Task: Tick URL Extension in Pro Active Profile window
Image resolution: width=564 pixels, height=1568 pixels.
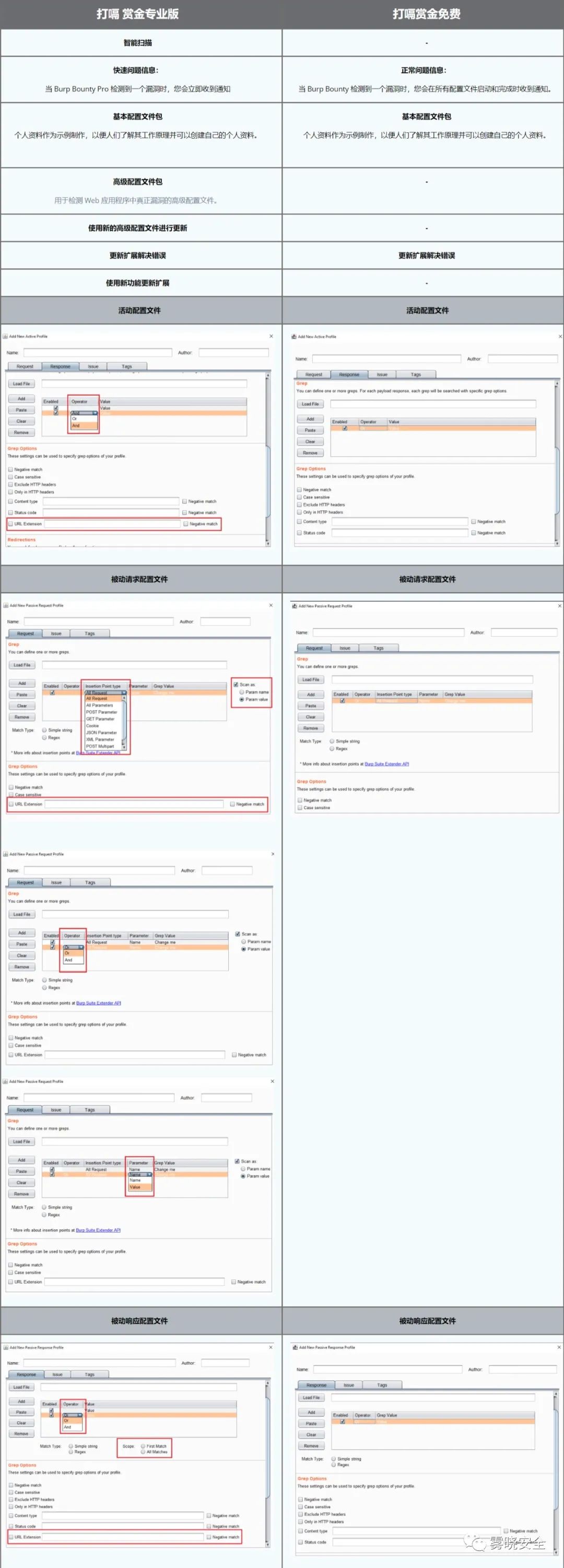Action: (x=10, y=524)
